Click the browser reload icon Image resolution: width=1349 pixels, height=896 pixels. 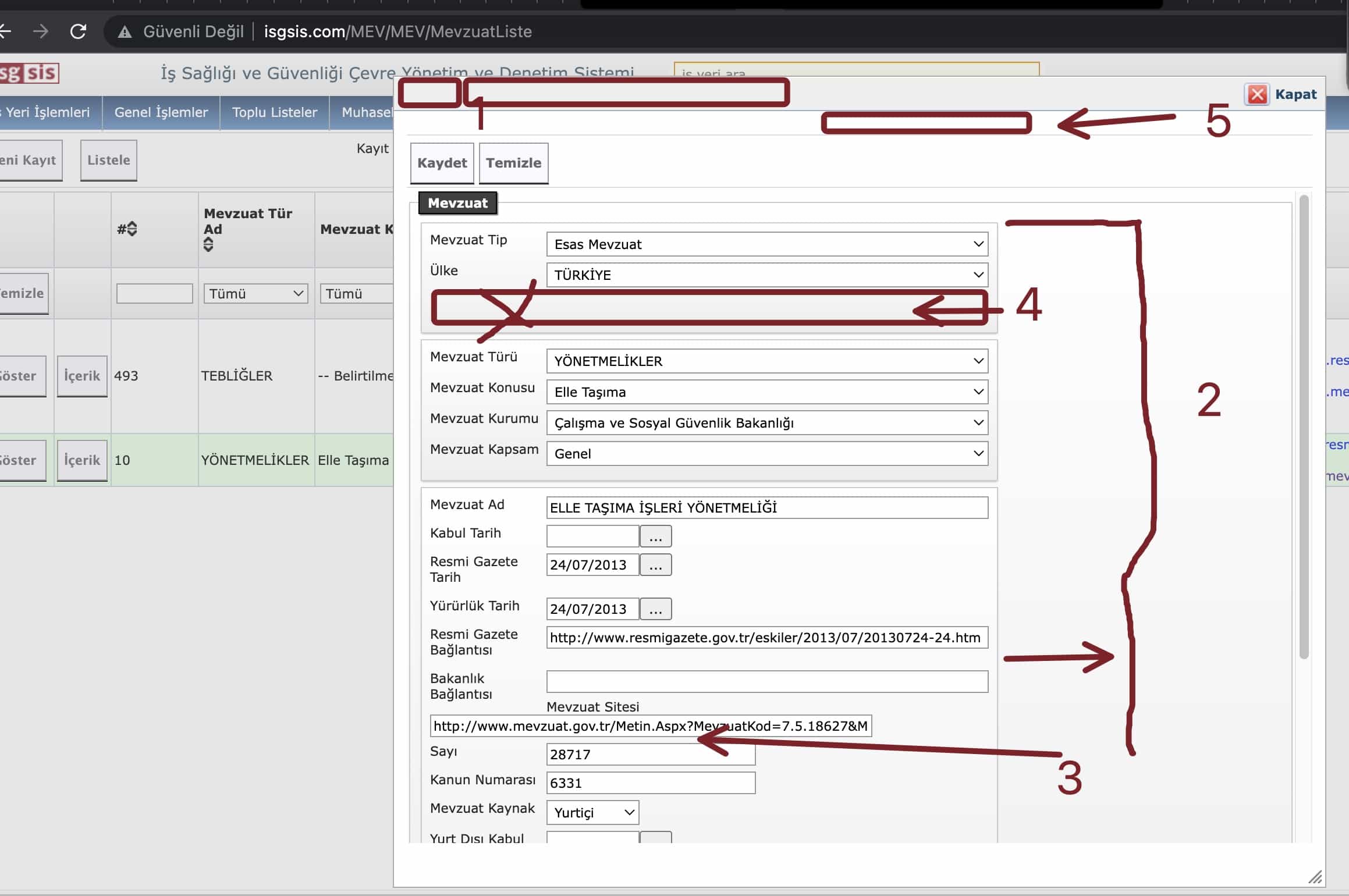(x=78, y=31)
